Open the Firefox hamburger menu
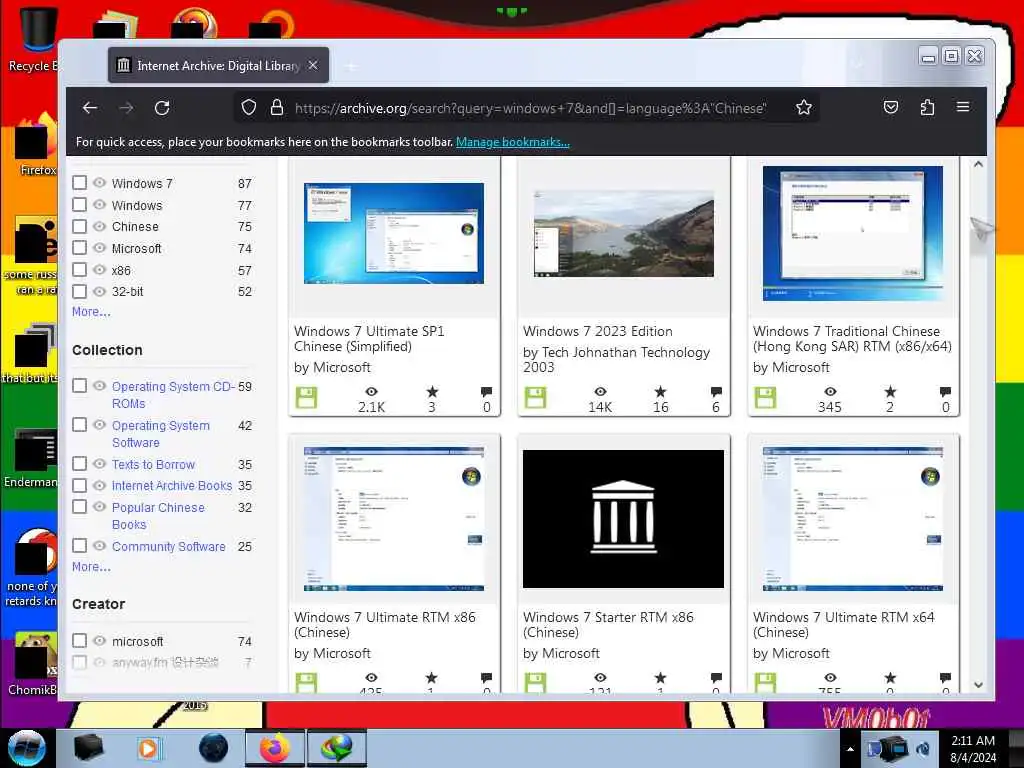The image size is (1024, 768). pyautogui.click(x=963, y=106)
